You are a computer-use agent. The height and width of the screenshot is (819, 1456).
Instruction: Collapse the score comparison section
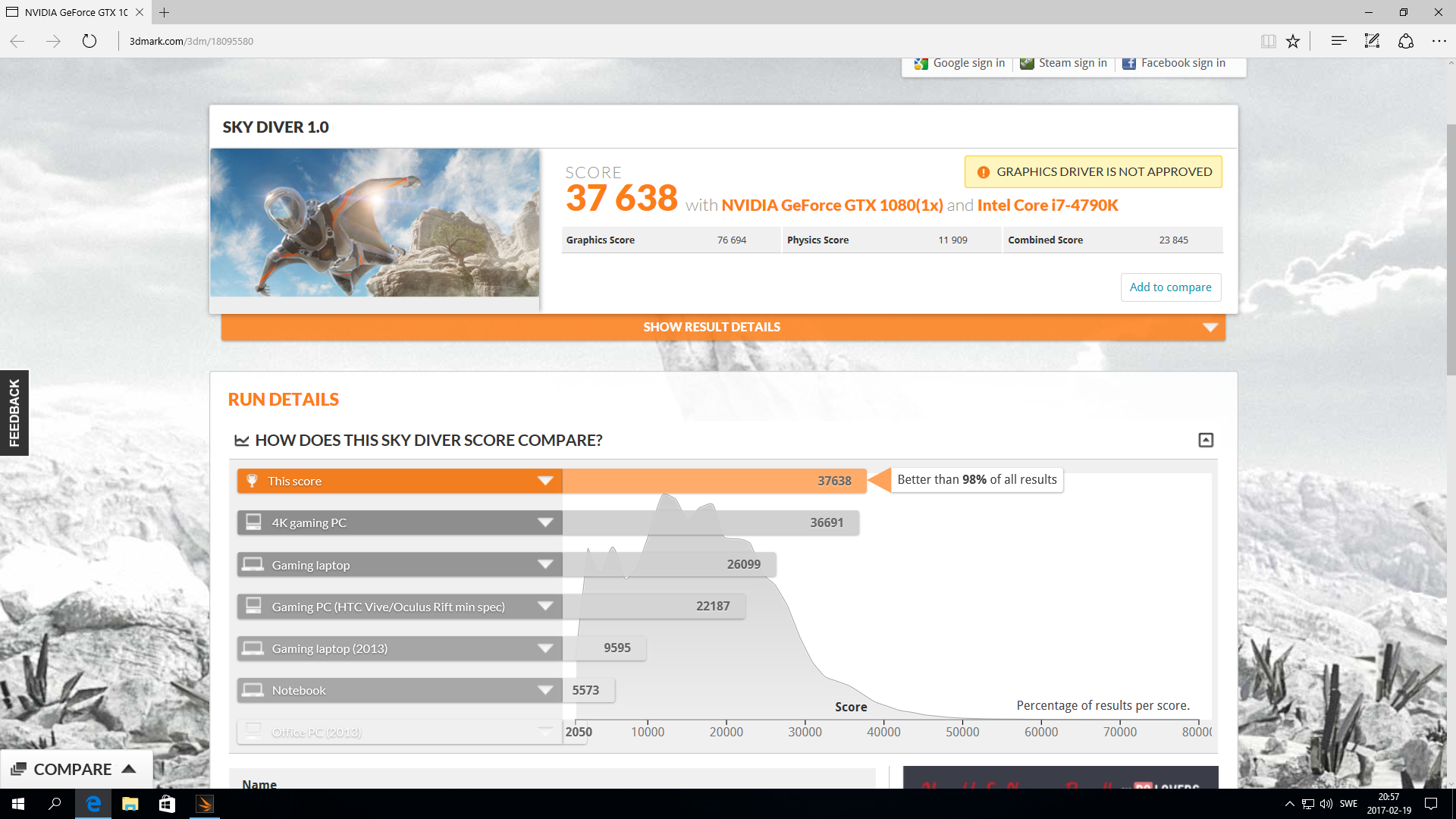pyautogui.click(x=1205, y=440)
